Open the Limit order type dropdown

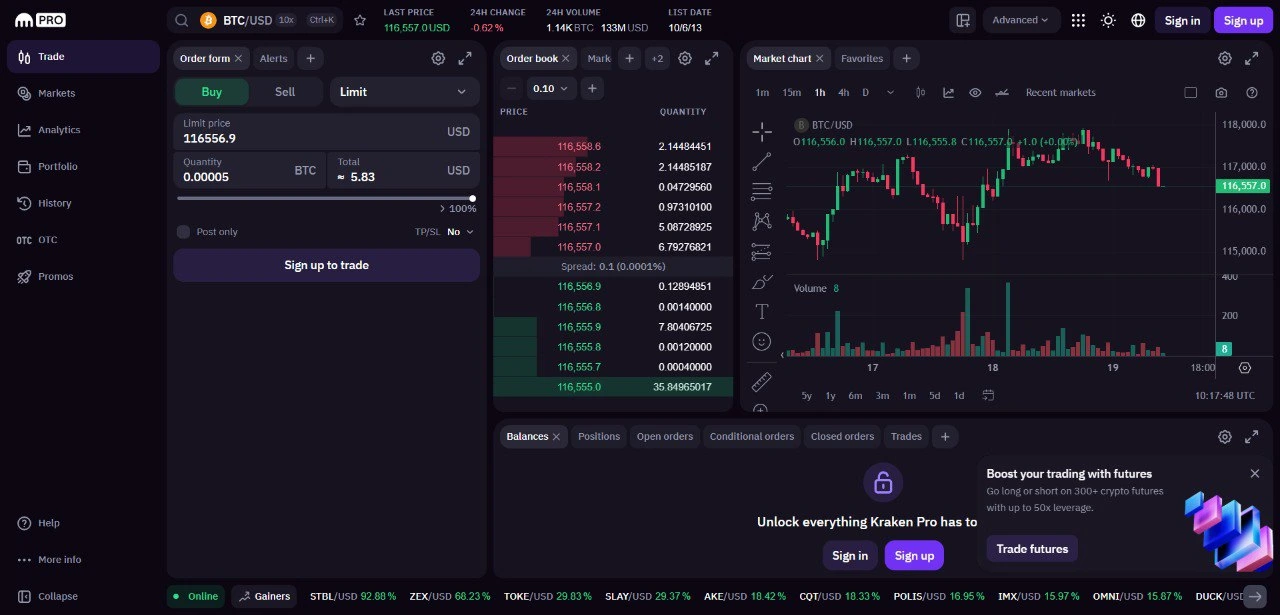tap(403, 92)
